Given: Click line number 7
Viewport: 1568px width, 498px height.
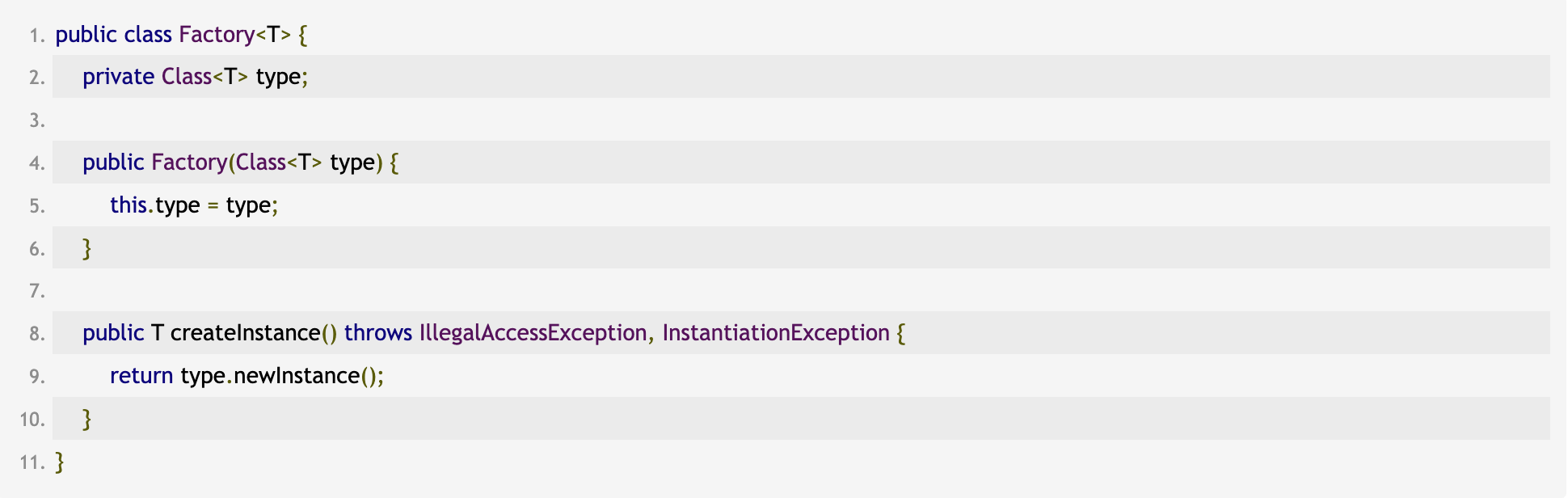Looking at the screenshot, I should point(36,291).
